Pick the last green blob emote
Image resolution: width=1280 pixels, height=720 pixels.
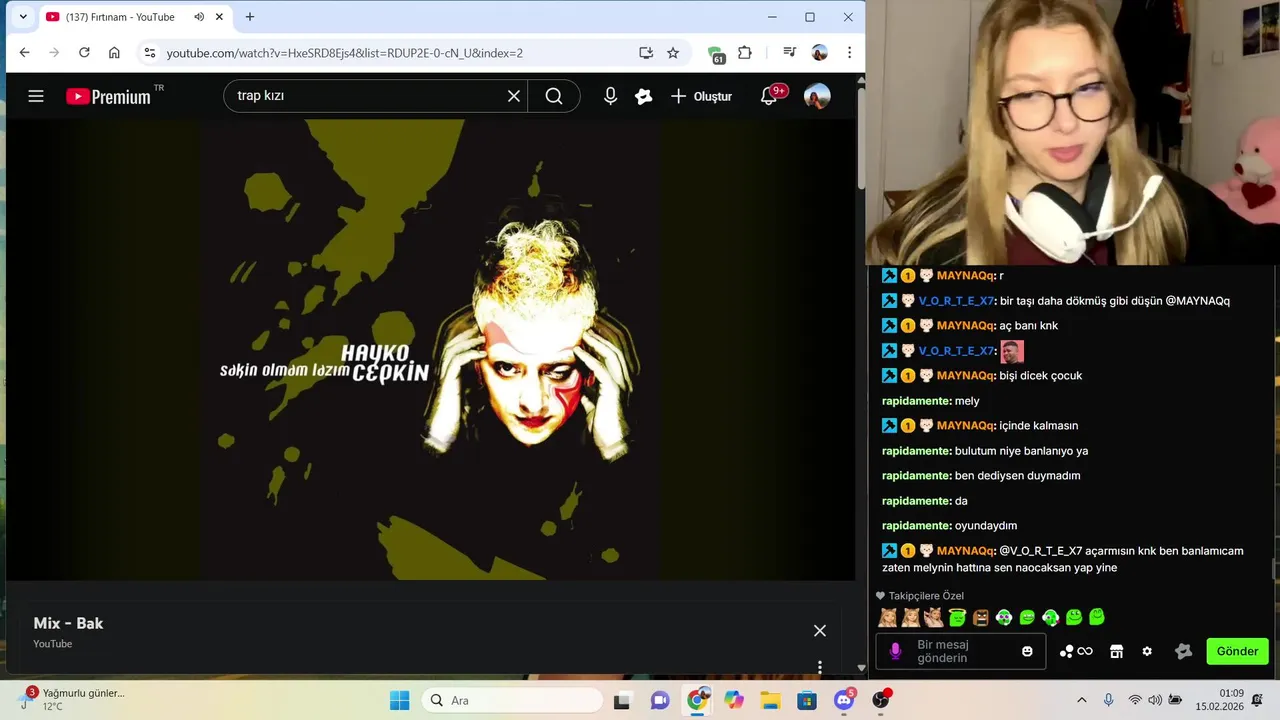1096,617
